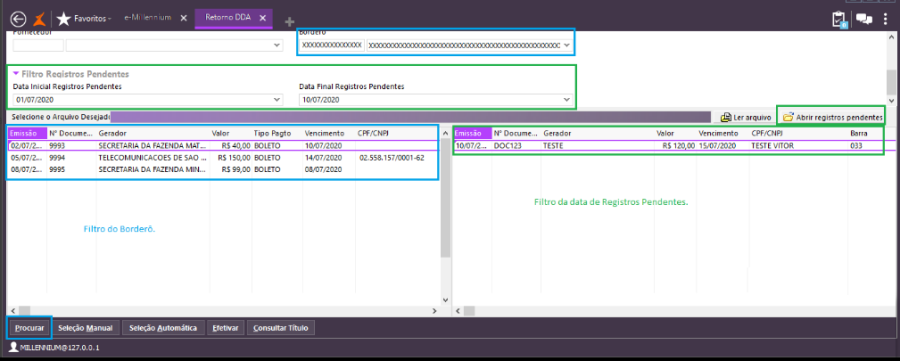Click the back arrow icon
The image size is (900, 361).
(x=18, y=18)
